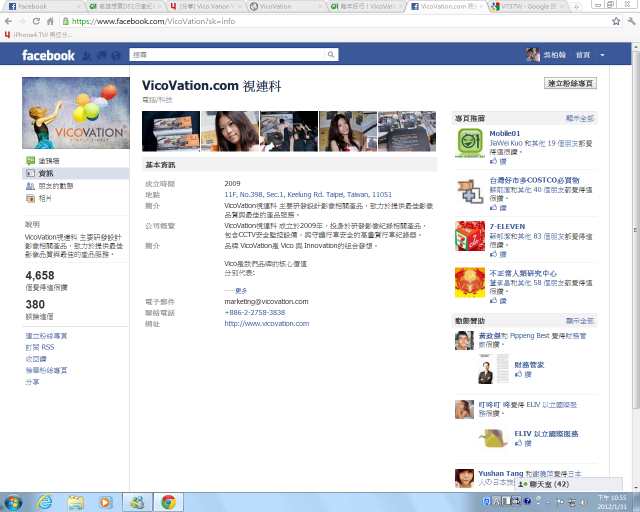Click browser forward arrow
640x512 pixels.
pyautogui.click(x=22, y=21)
